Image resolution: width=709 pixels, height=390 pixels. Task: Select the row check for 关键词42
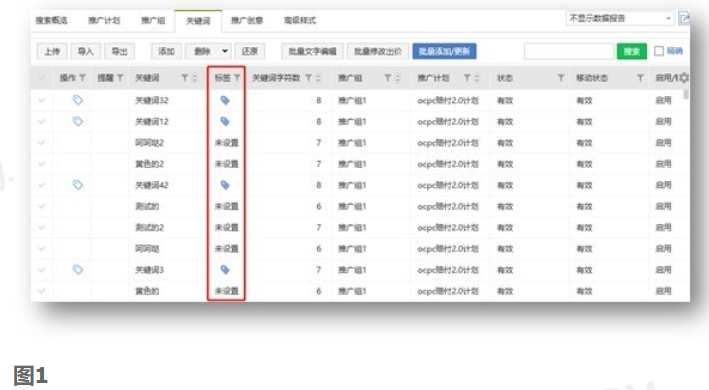(42, 185)
